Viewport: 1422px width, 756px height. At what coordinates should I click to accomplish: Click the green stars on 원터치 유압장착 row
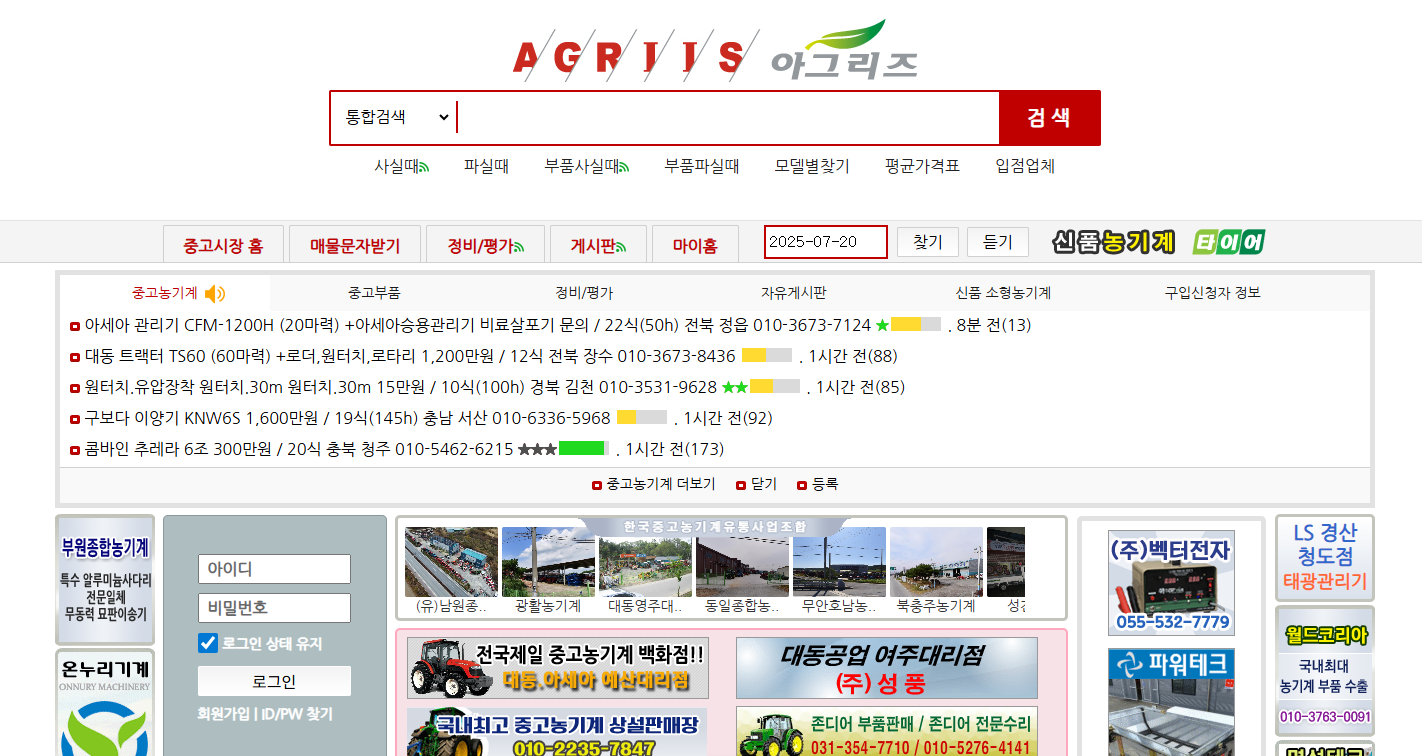735,387
